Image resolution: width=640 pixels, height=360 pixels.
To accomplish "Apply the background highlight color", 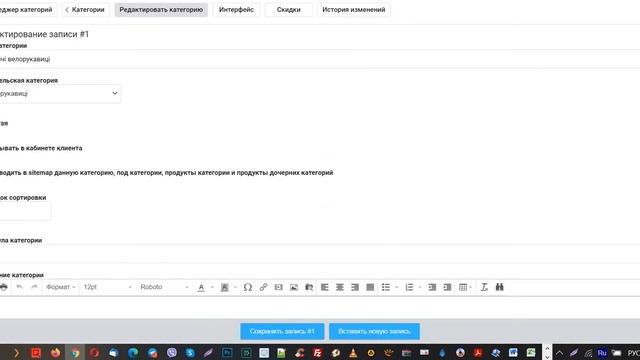I will (224, 287).
